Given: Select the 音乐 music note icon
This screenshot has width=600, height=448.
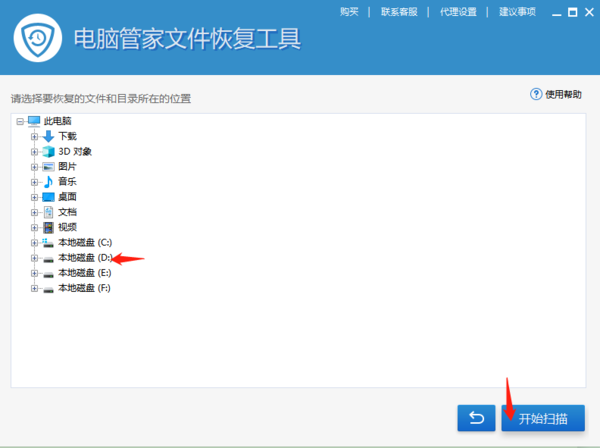Looking at the screenshot, I should click(48, 181).
